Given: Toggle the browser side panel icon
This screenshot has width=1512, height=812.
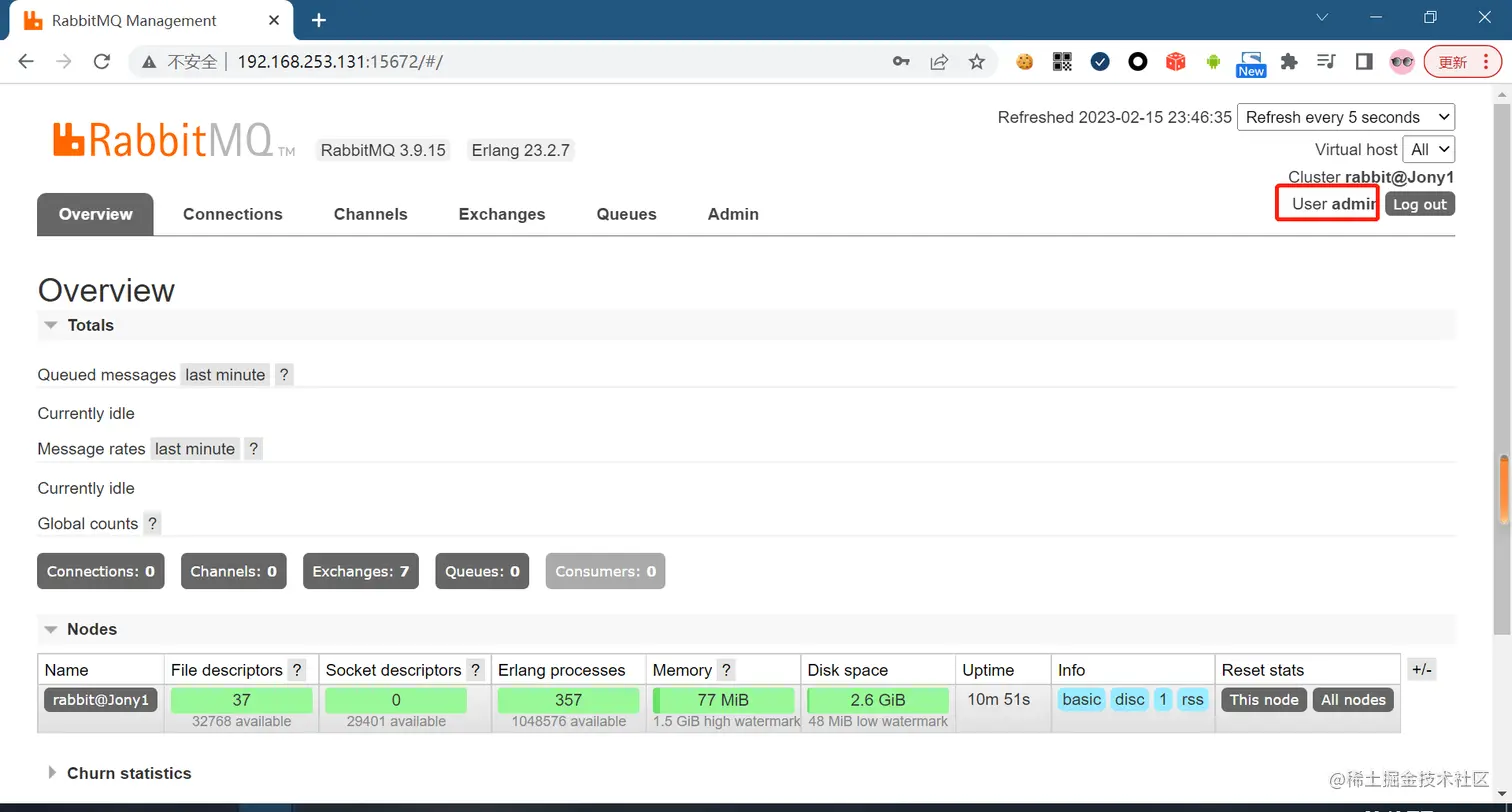Looking at the screenshot, I should pyautogui.click(x=1364, y=62).
